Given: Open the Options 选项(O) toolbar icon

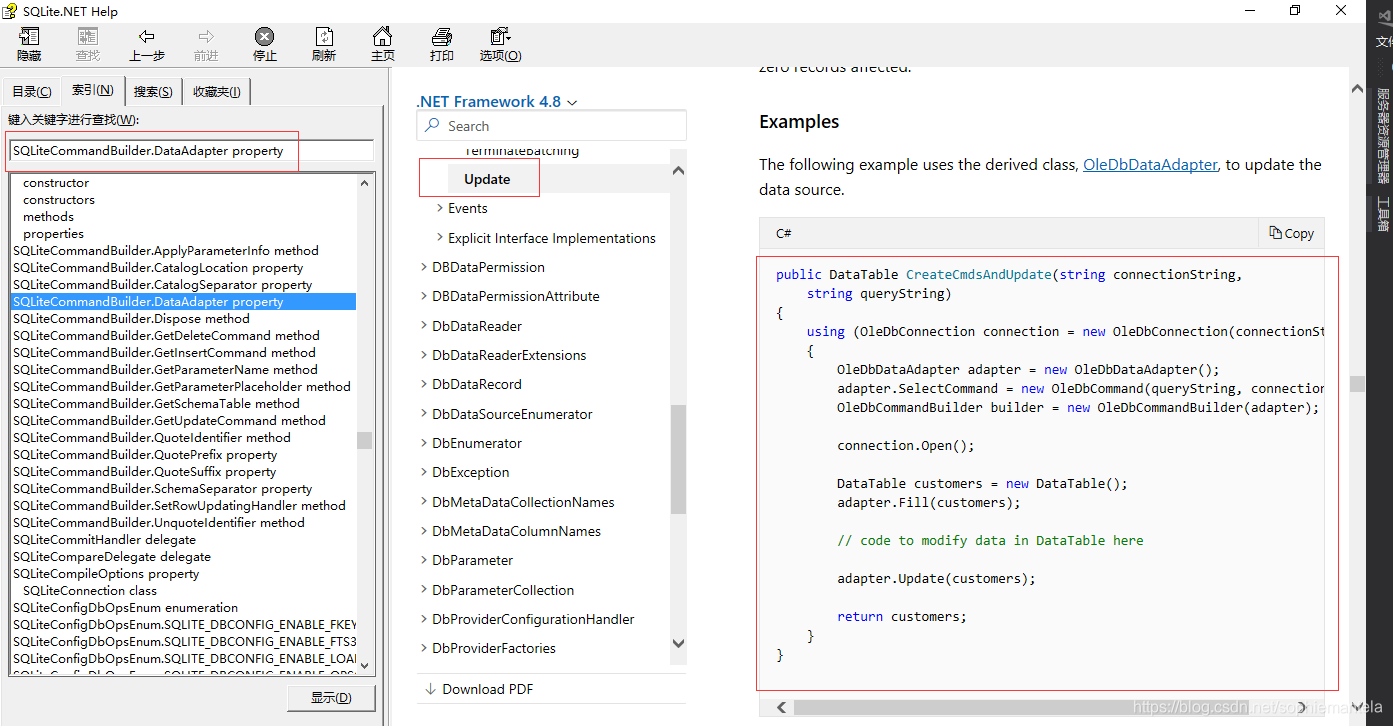Looking at the screenshot, I should 500,37.
